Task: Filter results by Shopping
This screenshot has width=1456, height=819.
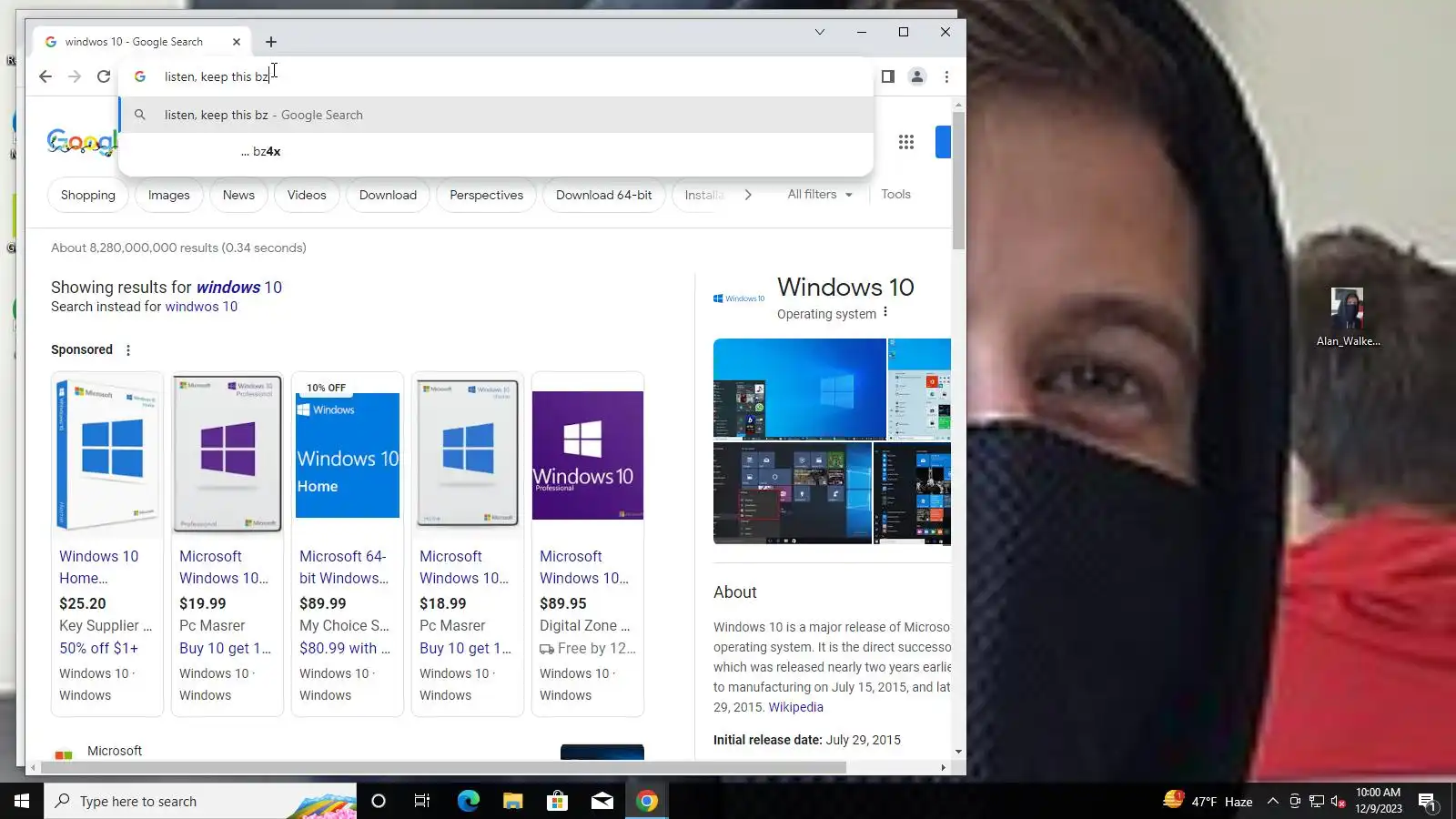Action: [x=88, y=195]
